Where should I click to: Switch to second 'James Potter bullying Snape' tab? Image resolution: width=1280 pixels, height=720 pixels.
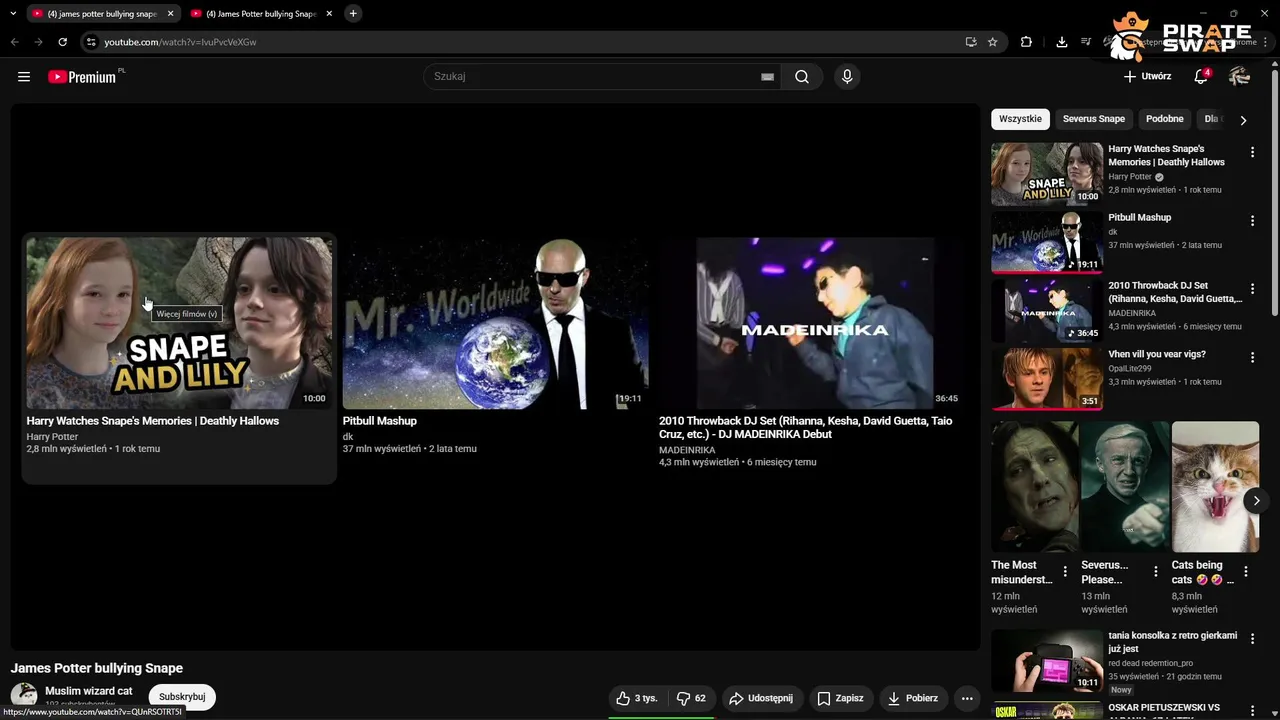coord(262,14)
